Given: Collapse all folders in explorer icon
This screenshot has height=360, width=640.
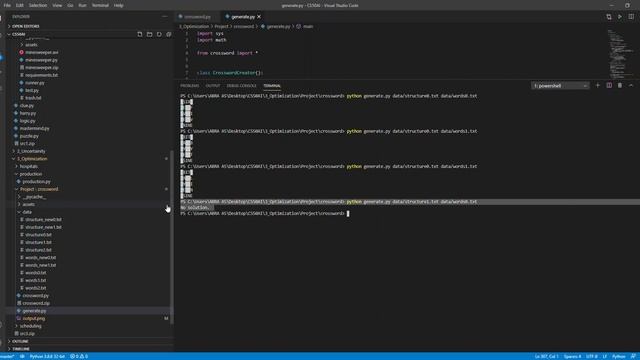Looking at the screenshot, I should tap(169, 34).
